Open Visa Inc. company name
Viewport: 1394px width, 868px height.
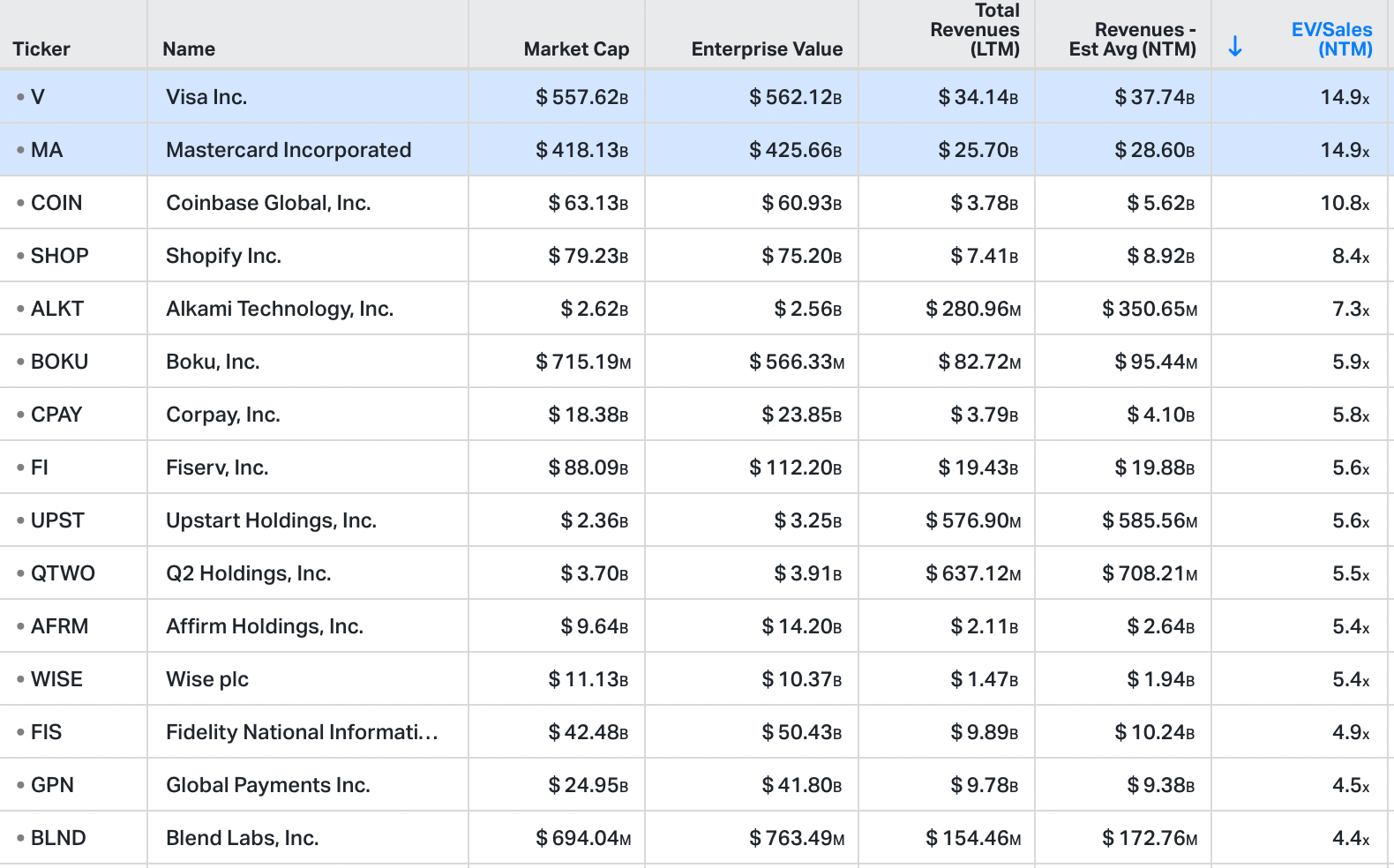206,97
